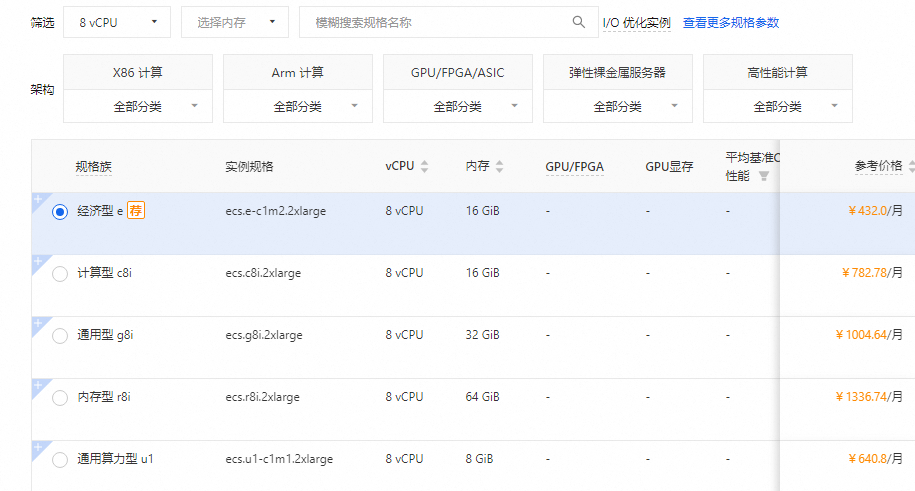
Task: Open Arm 计算 全部分类 dropdown
Action: click(x=298, y=106)
